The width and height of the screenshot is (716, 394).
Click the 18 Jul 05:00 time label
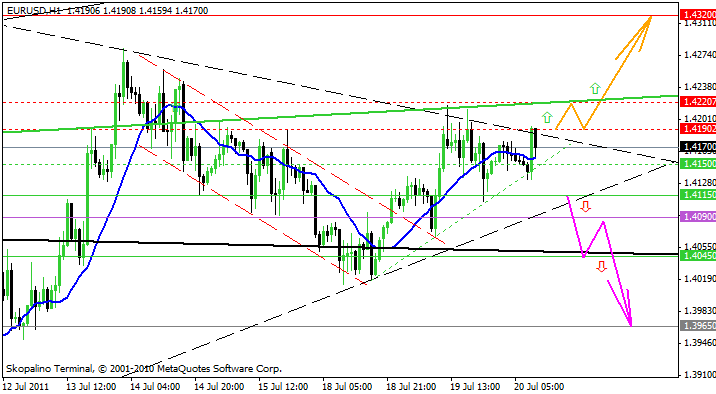(x=347, y=387)
